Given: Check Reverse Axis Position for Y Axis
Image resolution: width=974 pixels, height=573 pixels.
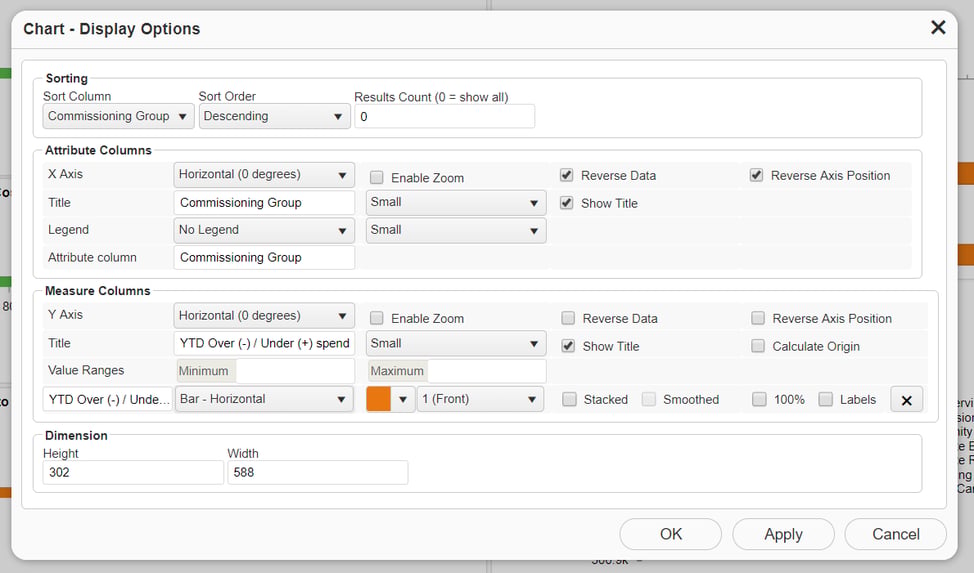Looking at the screenshot, I should pyautogui.click(x=758, y=318).
